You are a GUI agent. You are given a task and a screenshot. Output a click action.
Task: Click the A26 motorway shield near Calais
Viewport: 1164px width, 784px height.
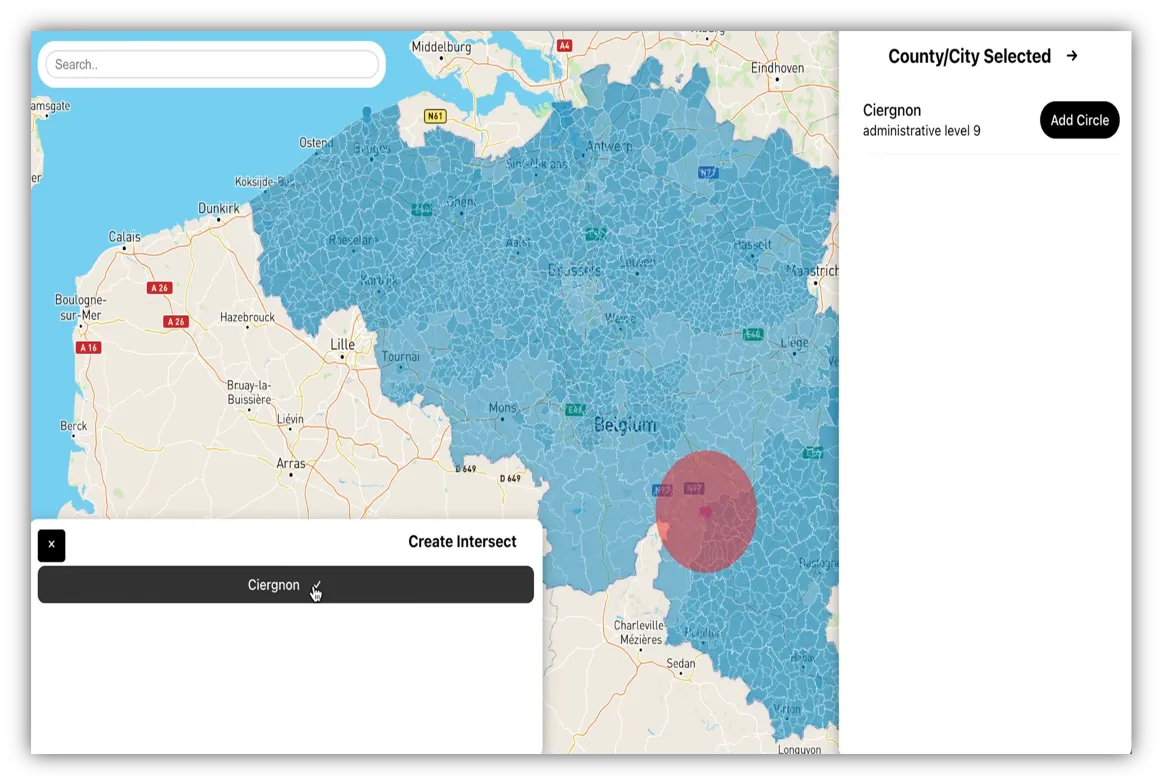[x=159, y=288]
